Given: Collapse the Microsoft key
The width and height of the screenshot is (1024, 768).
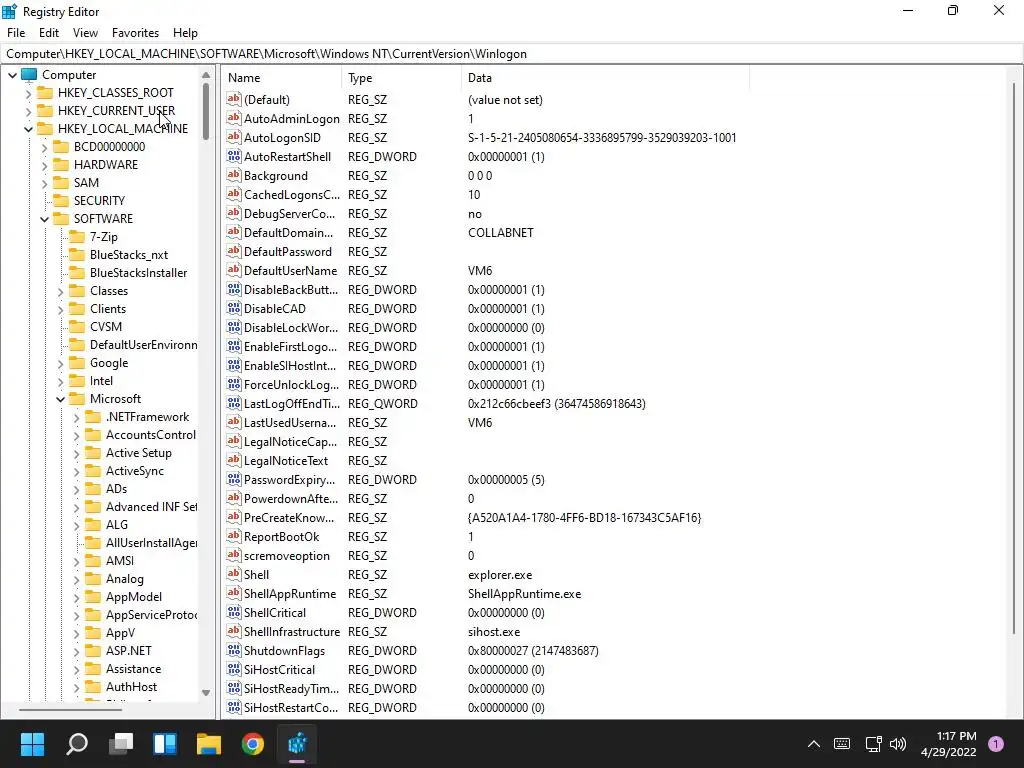Looking at the screenshot, I should click(60, 399).
